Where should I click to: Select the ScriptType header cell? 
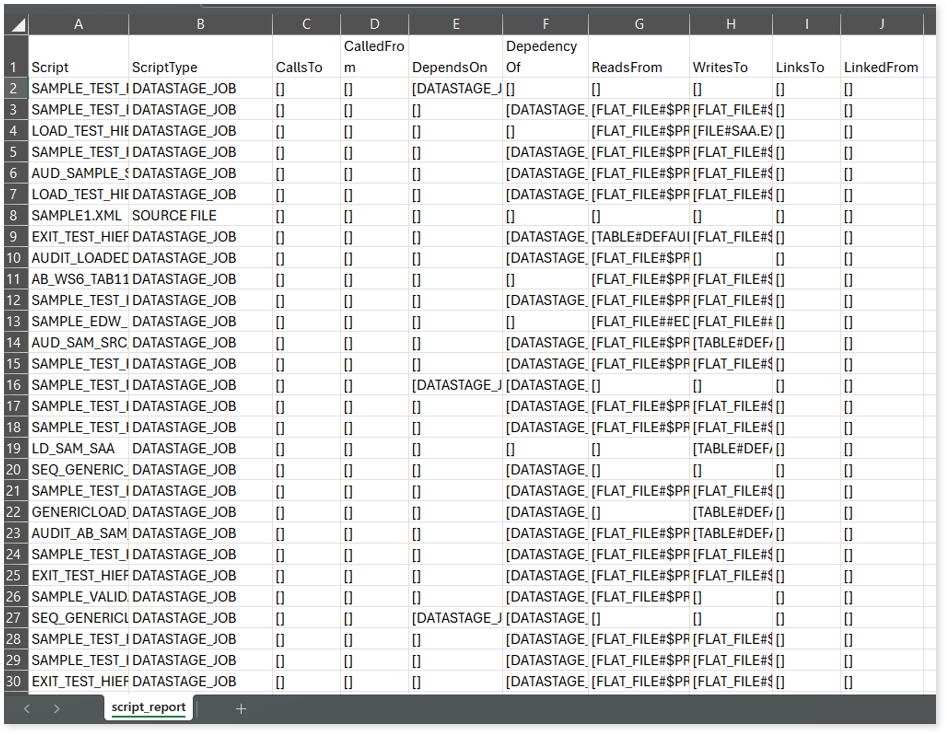click(x=200, y=67)
